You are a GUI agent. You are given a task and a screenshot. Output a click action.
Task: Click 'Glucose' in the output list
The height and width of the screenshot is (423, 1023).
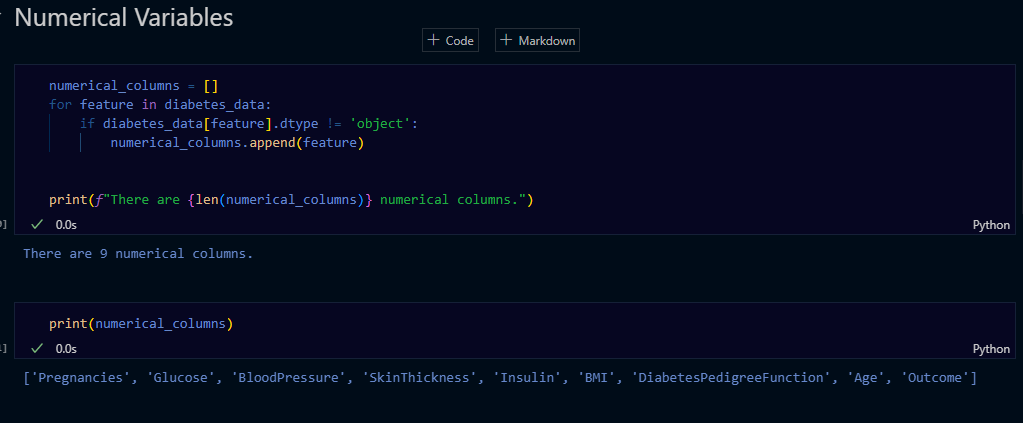click(x=183, y=377)
